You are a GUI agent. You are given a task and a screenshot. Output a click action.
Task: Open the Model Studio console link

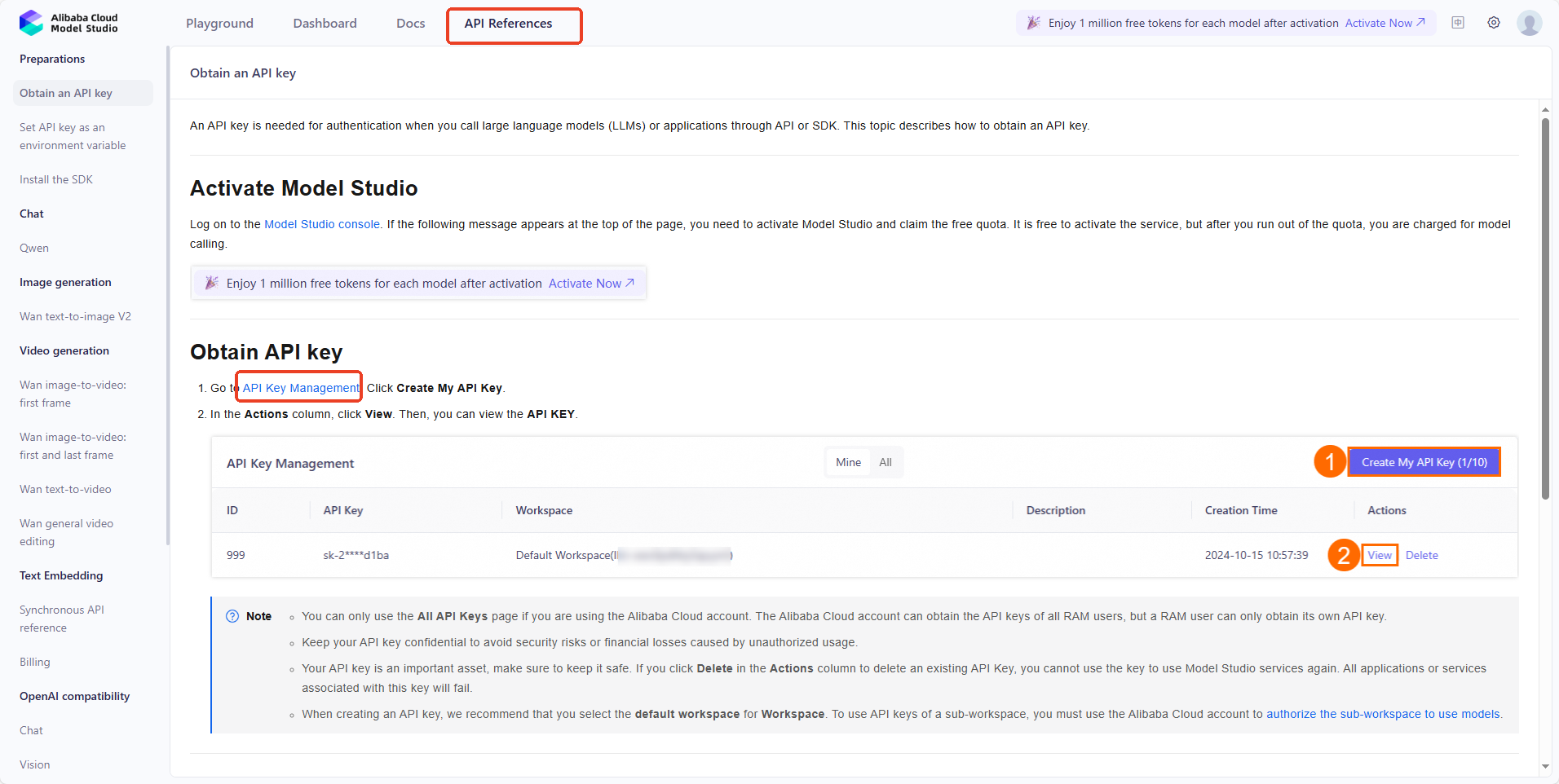point(322,224)
